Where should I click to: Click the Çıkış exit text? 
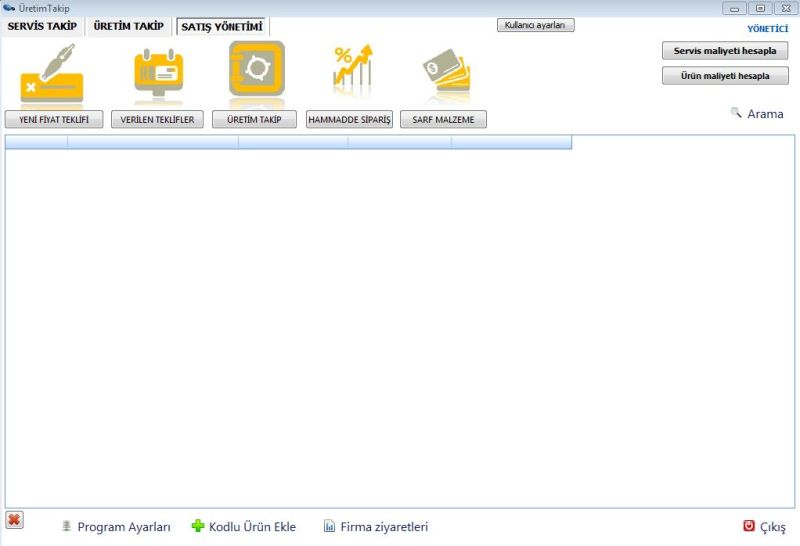773,527
